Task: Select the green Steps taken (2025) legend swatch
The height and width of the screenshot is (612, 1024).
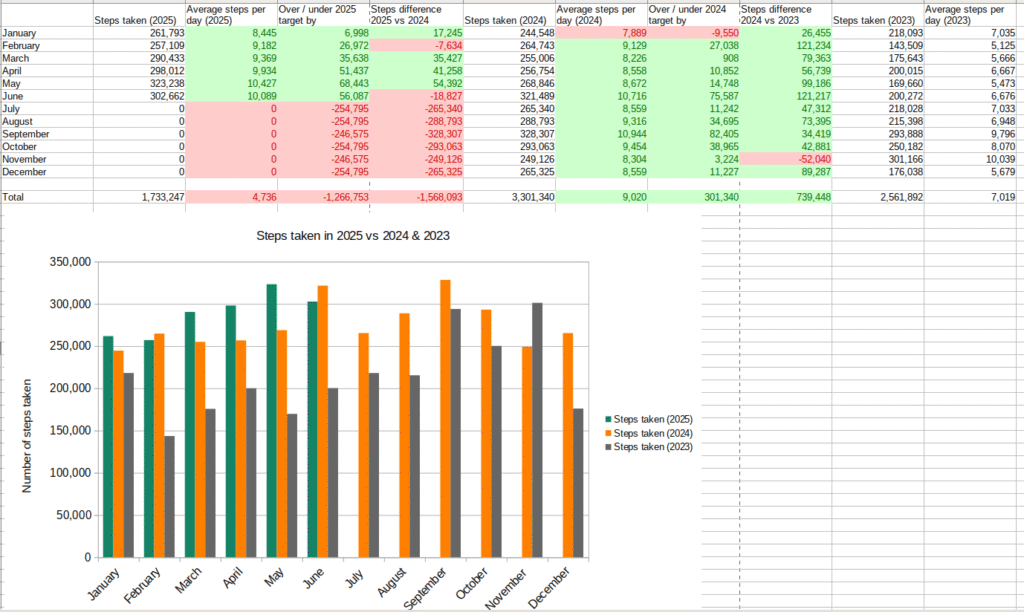Action: point(609,419)
